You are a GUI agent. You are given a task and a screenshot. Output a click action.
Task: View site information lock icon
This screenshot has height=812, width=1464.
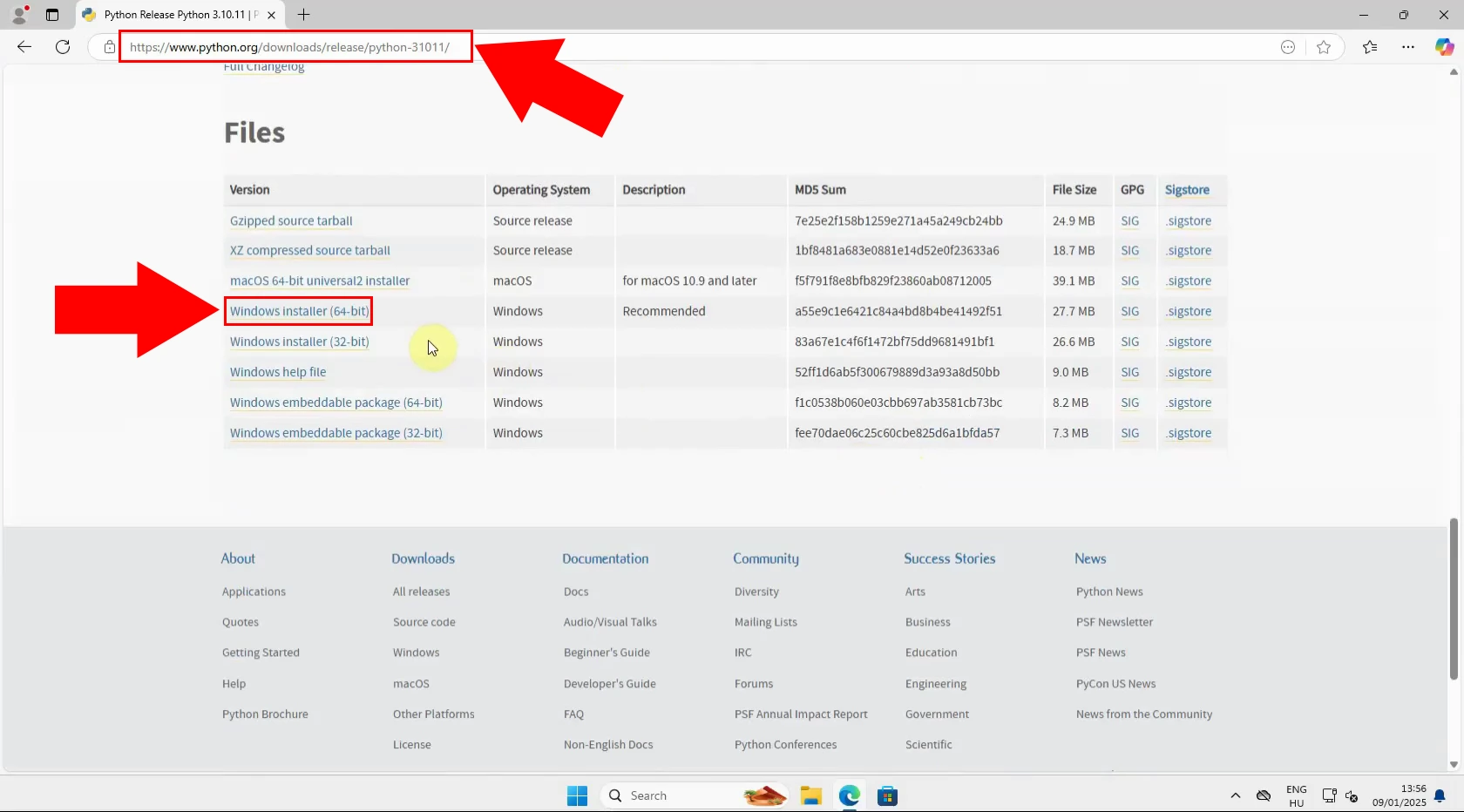[x=109, y=47]
